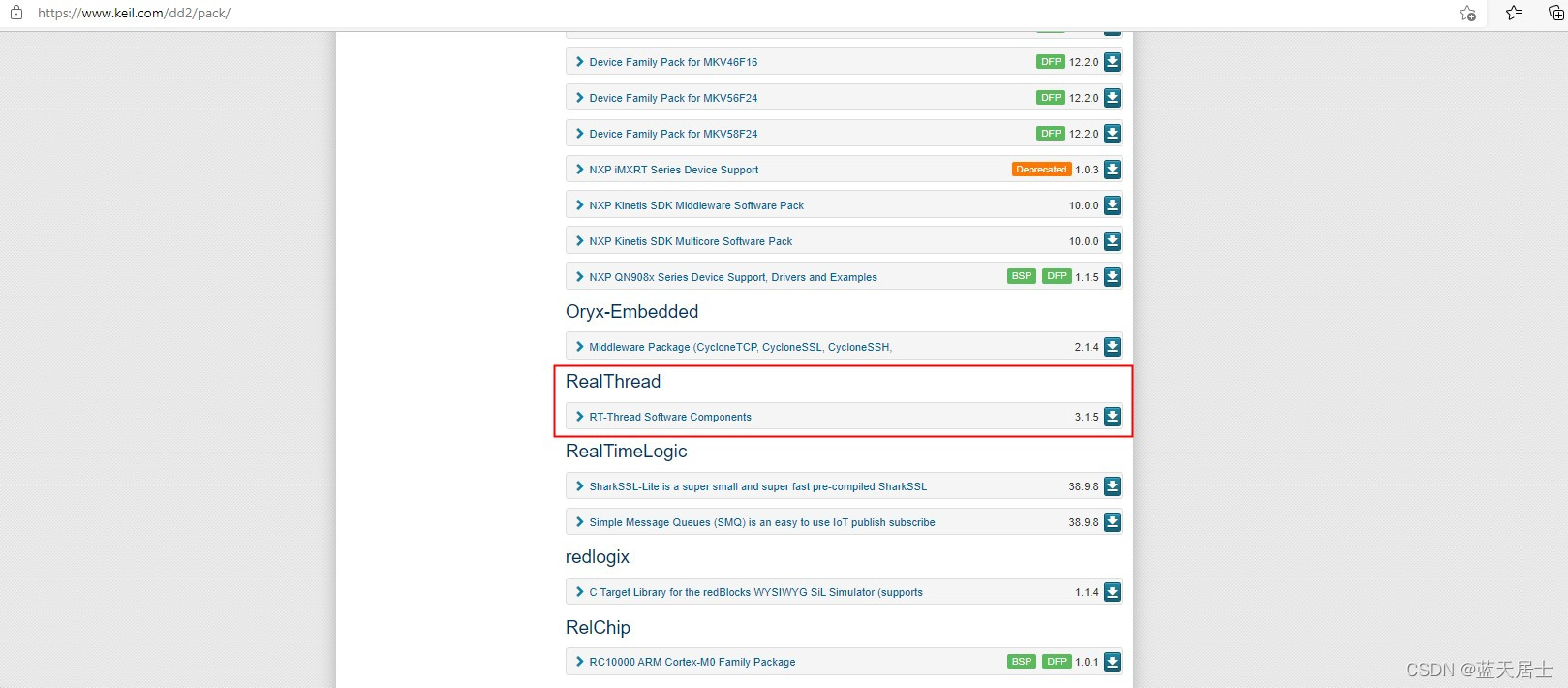Image resolution: width=1568 pixels, height=688 pixels.
Task: Download SharkSSL-Lite pack
Action: (1112, 486)
